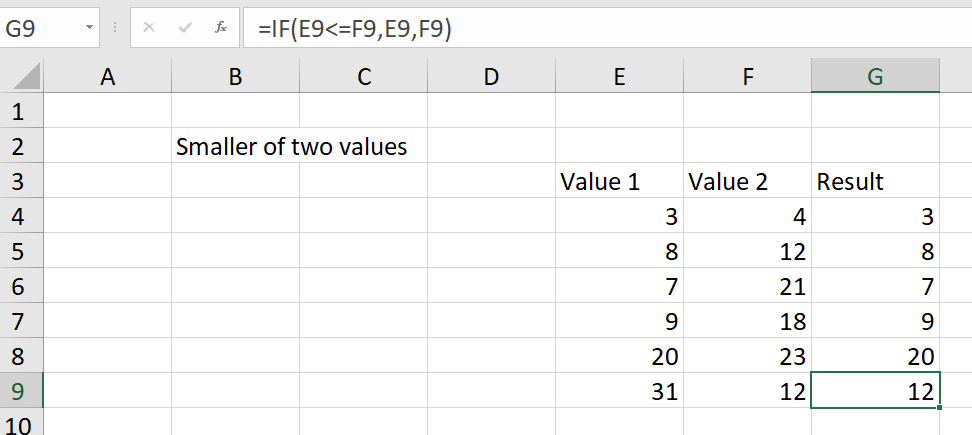Click the formula bar grip dots separator

115,28
